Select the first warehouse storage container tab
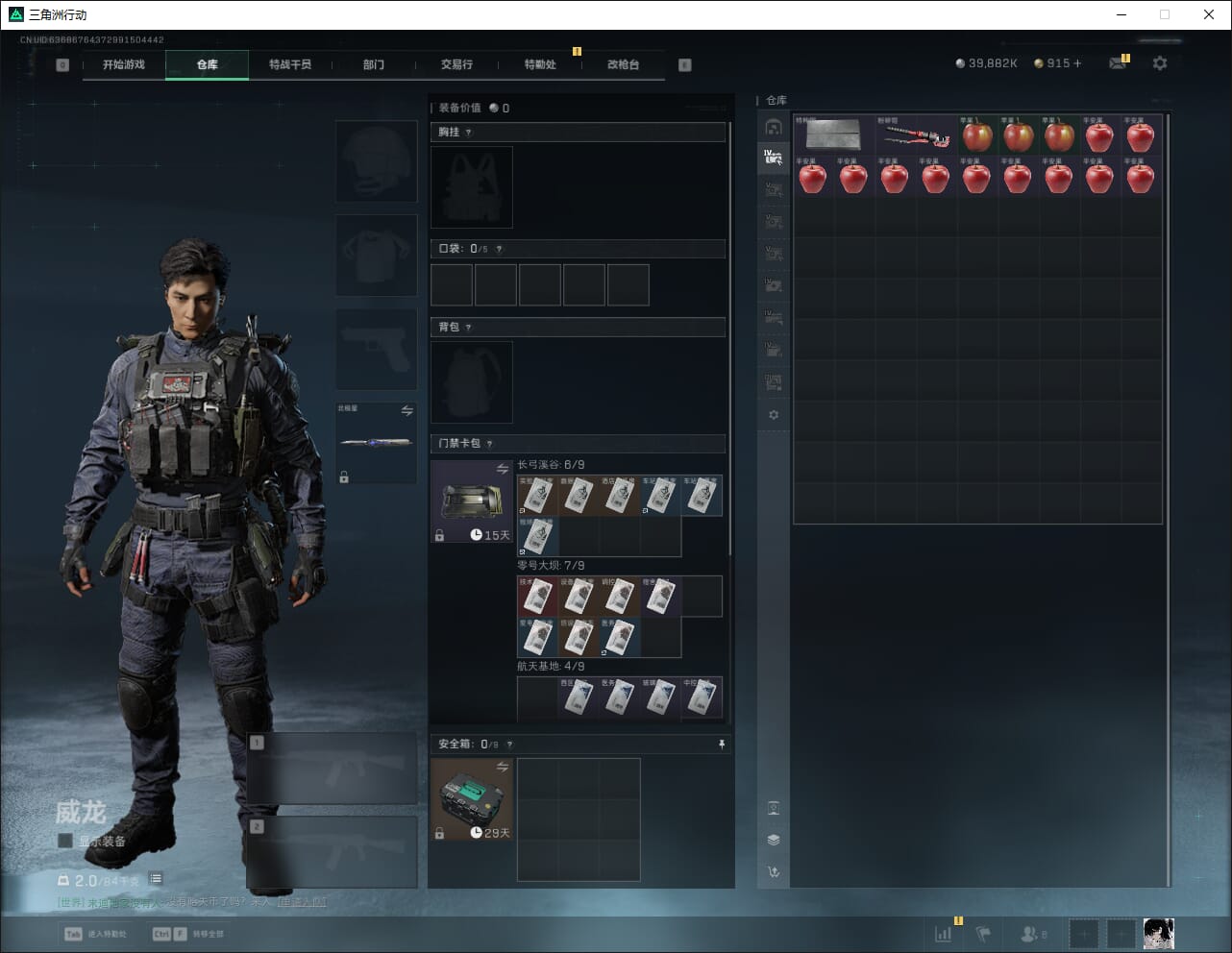 (774, 127)
